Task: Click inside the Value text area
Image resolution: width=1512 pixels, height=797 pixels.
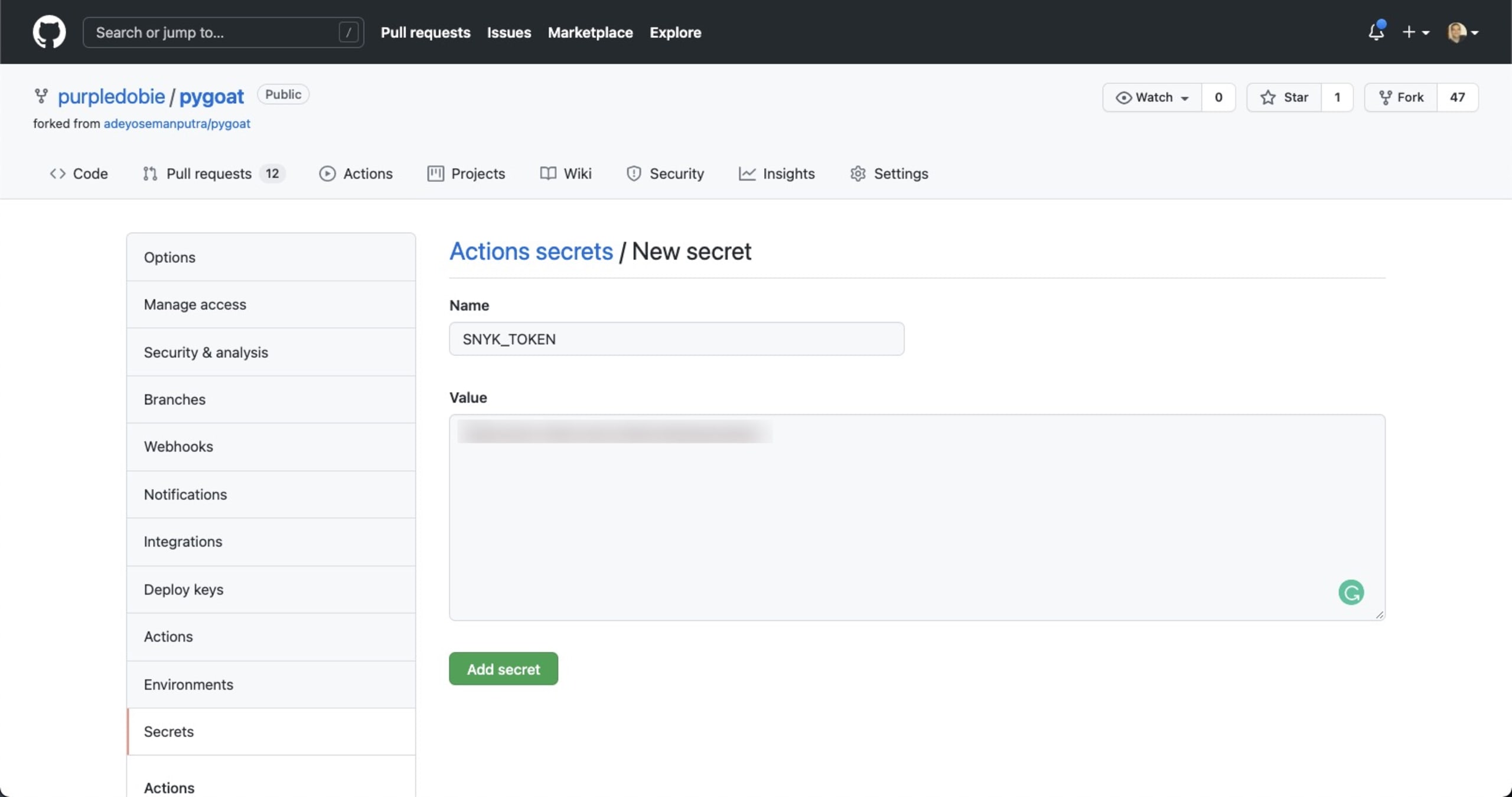Action: [917, 517]
